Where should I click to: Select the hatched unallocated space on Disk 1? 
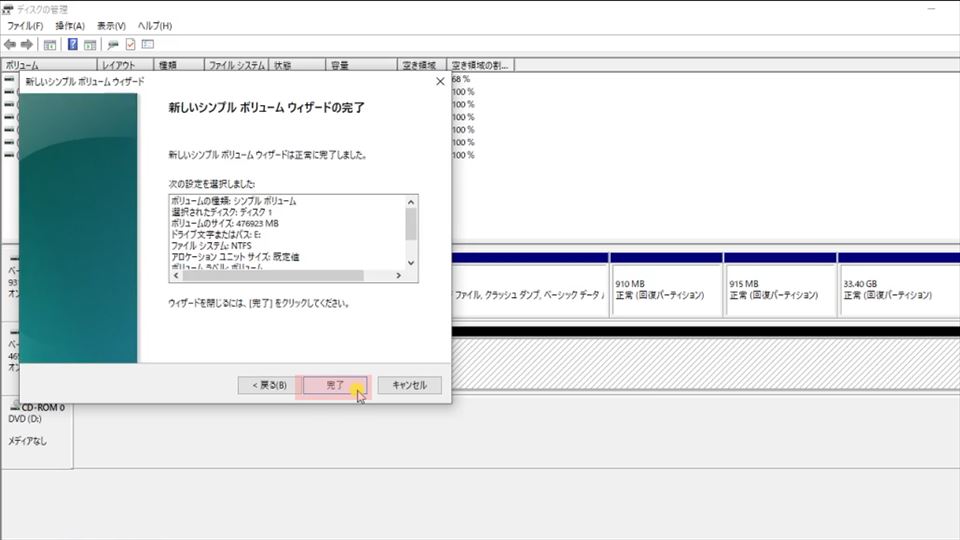click(x=705, y=364)
